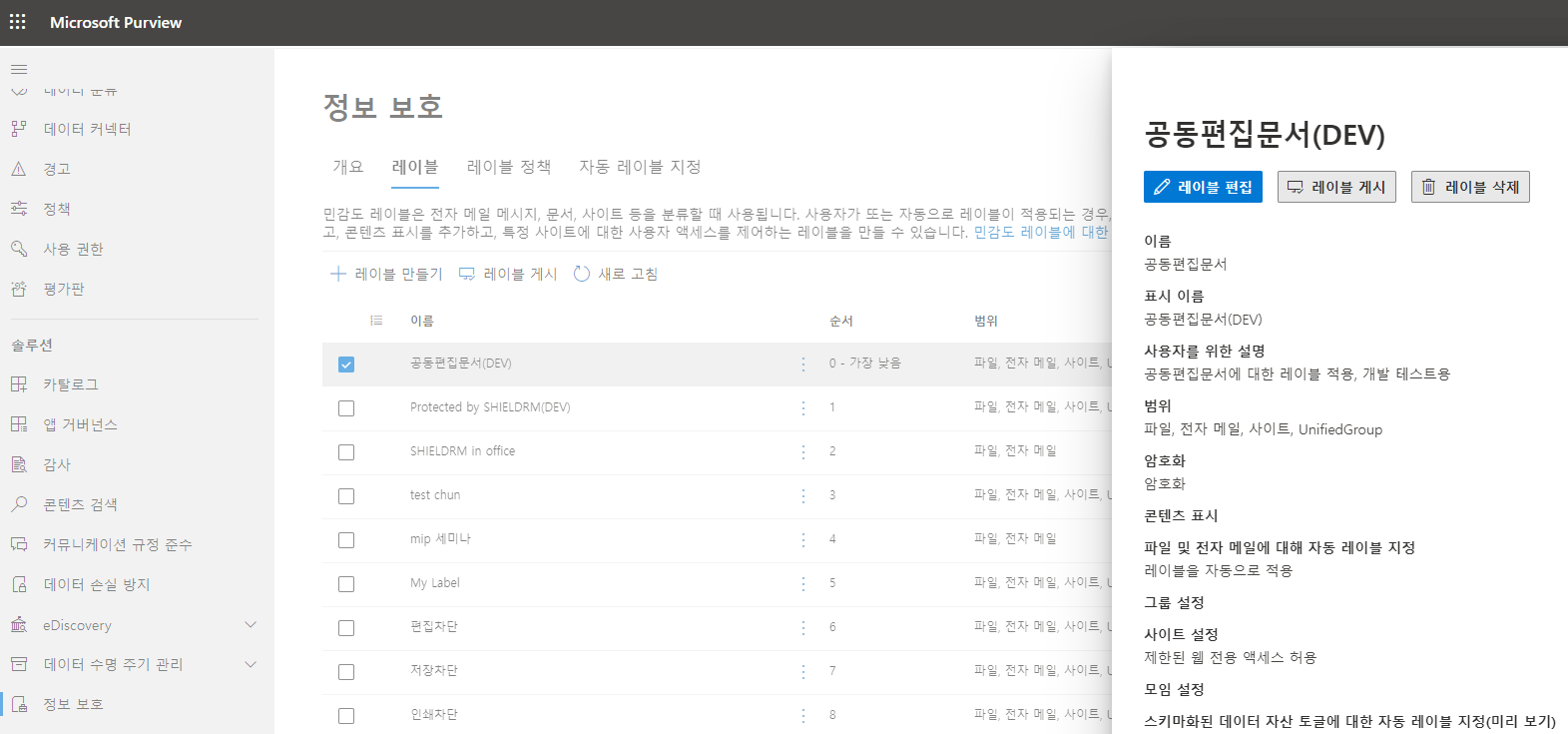Open the SHIELDRM in office label name
The width and height of the screenshot is (1568, 734).
[462, 451]
